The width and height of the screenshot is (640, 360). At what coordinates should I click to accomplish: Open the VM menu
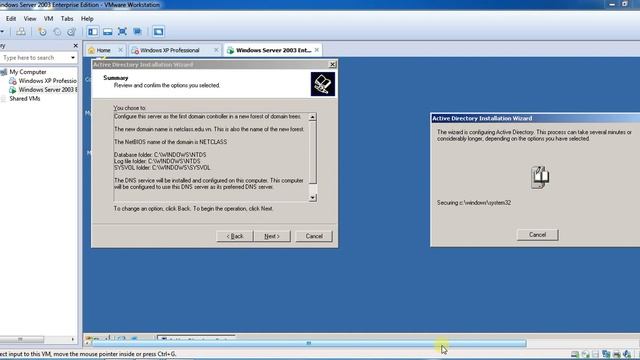tap(49, 19)
